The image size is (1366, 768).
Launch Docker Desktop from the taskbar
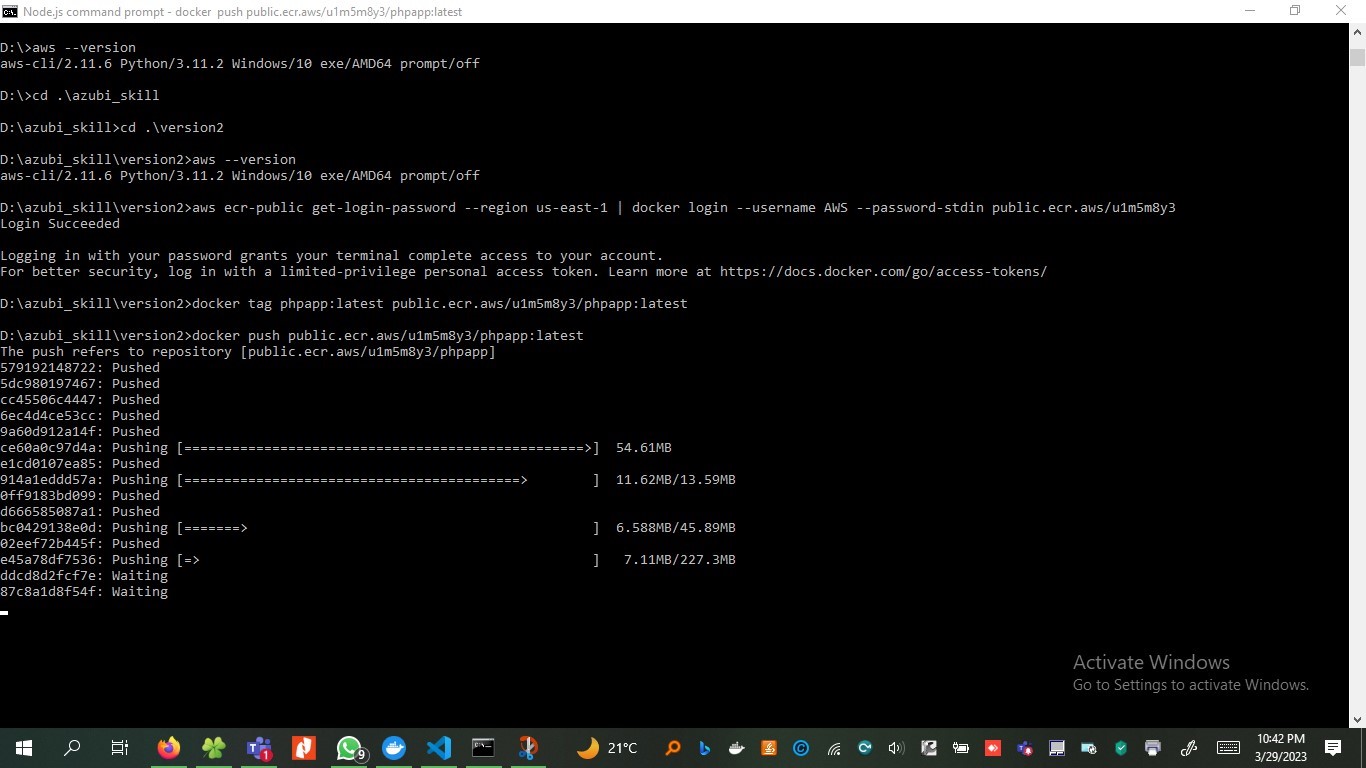pos(394,747)
